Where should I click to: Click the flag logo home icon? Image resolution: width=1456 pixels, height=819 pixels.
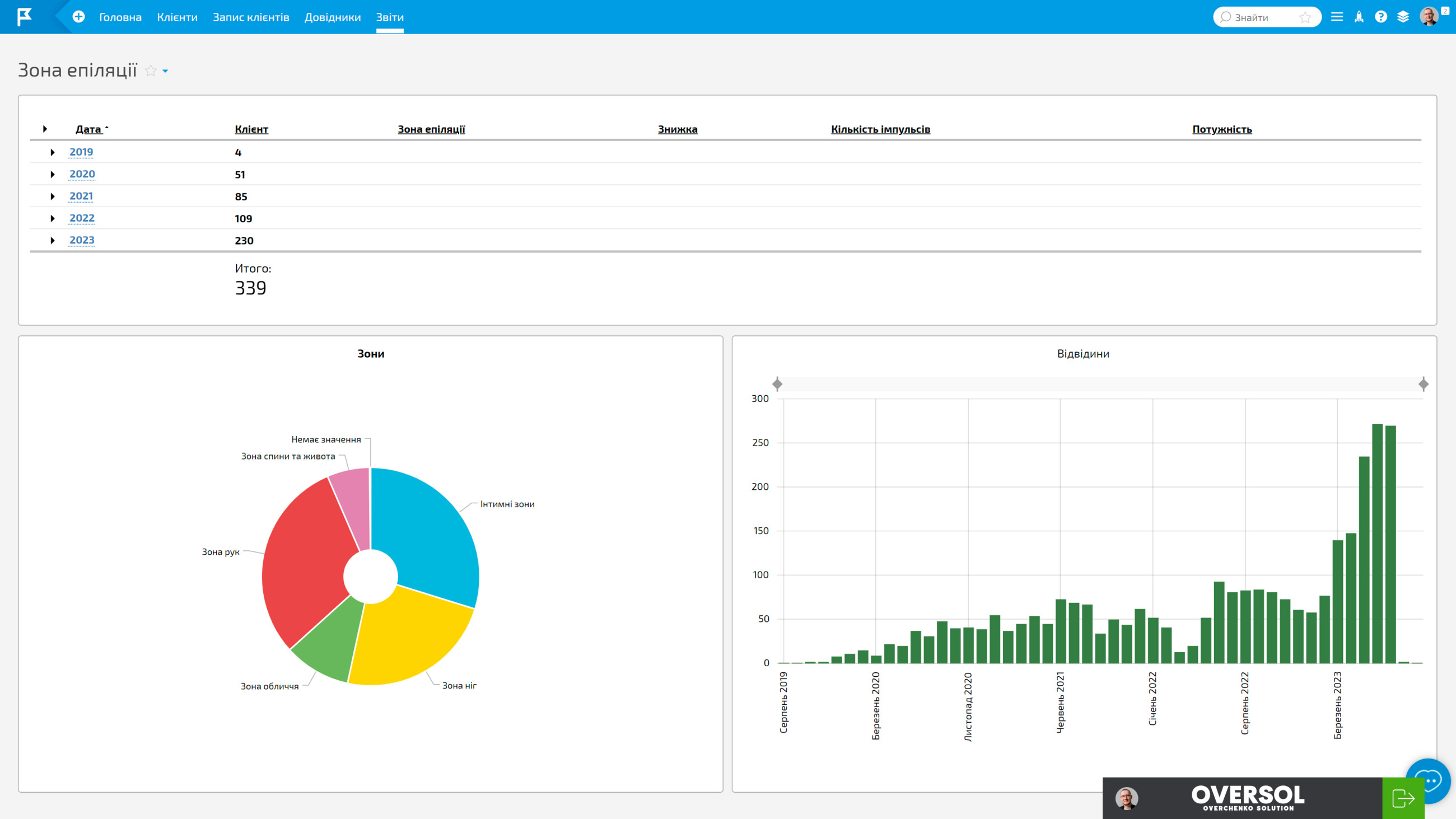pyautogui.click(x=24, y=17)
